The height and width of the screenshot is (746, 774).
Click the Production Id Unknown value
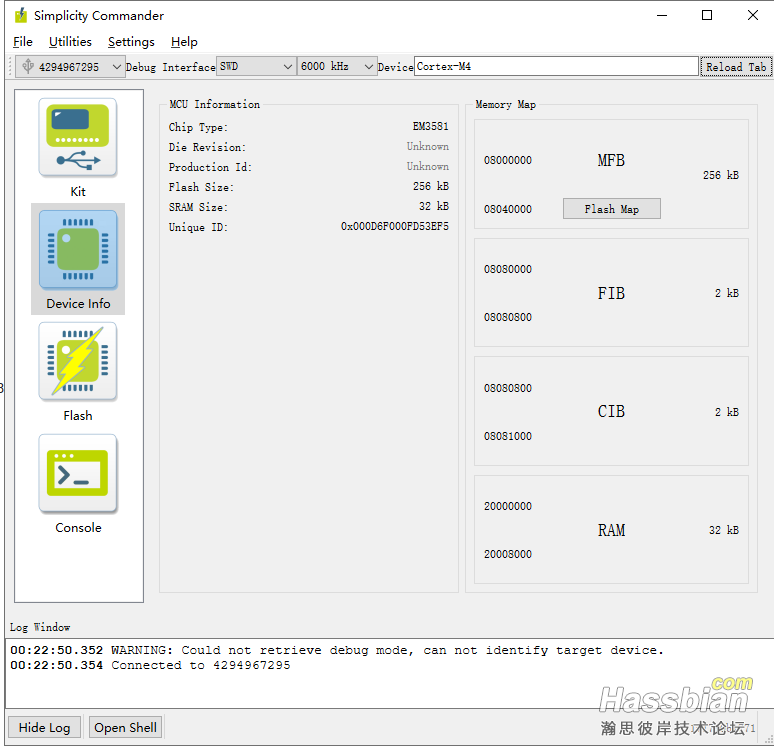[x=427, y=166]
